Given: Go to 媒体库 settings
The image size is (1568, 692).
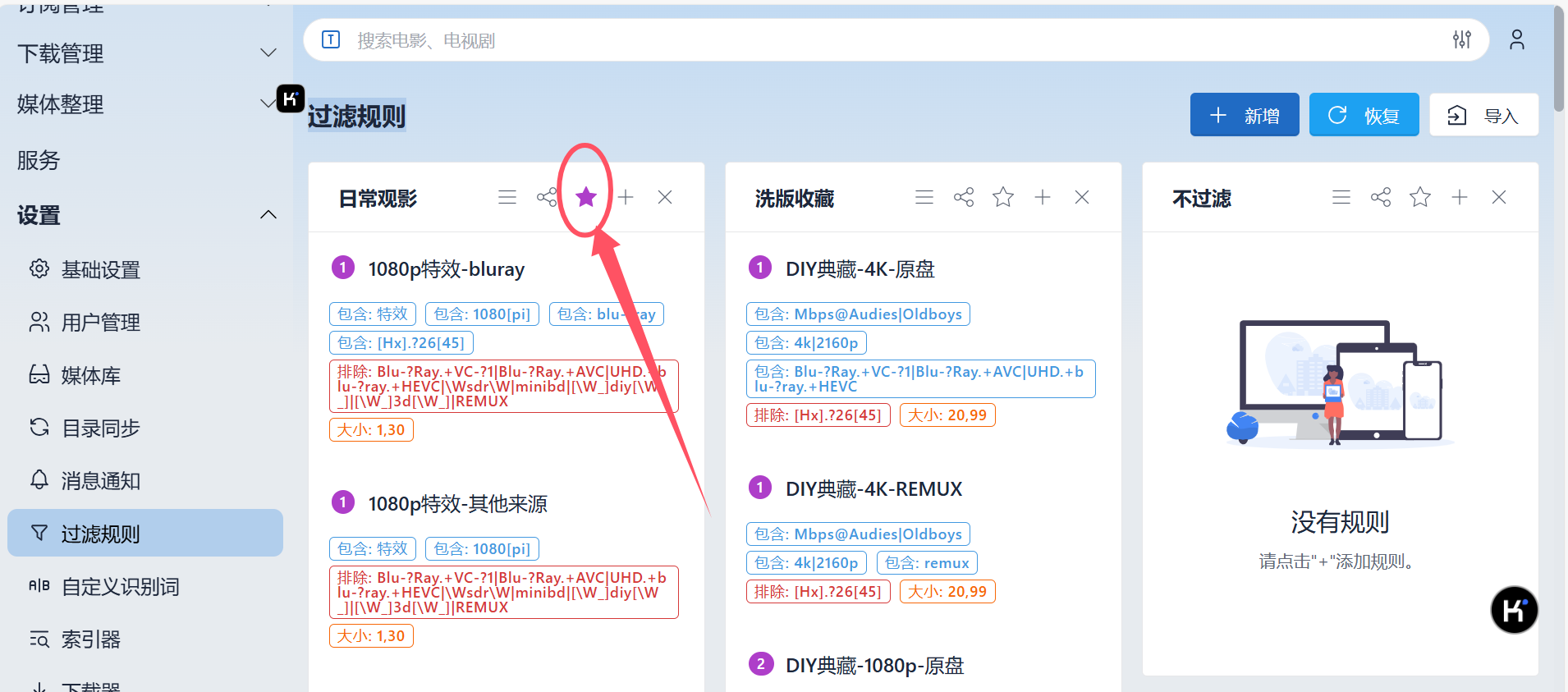Looking at the screenshot, I should (x=146, y=375).
